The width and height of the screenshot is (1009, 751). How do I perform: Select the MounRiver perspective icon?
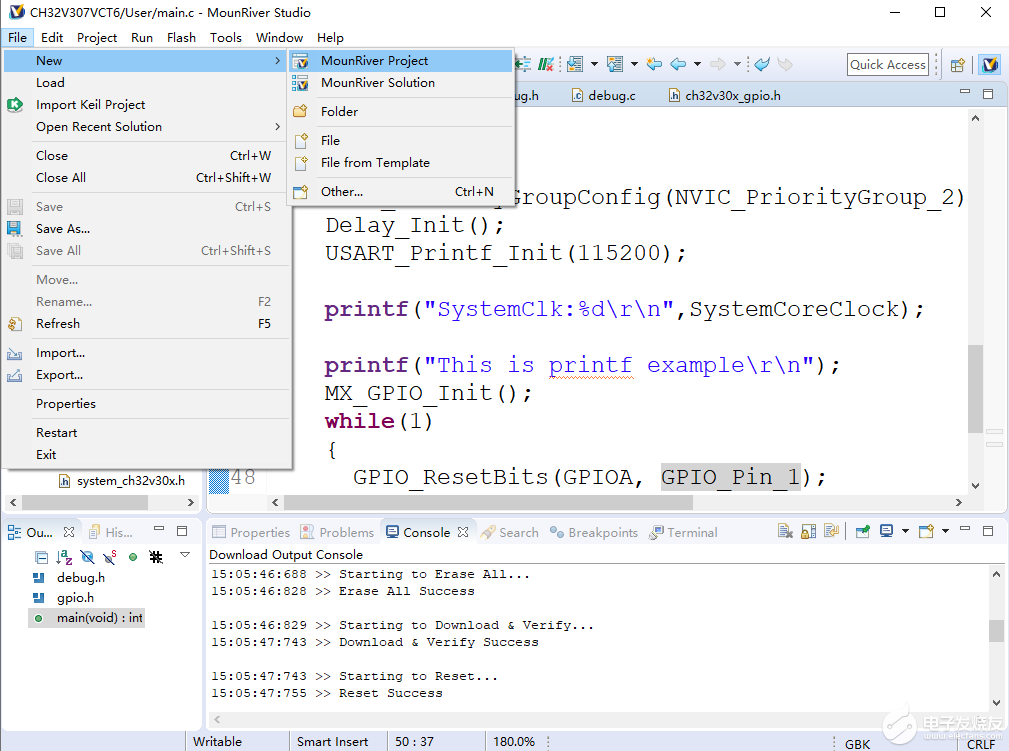coord(990,64)
